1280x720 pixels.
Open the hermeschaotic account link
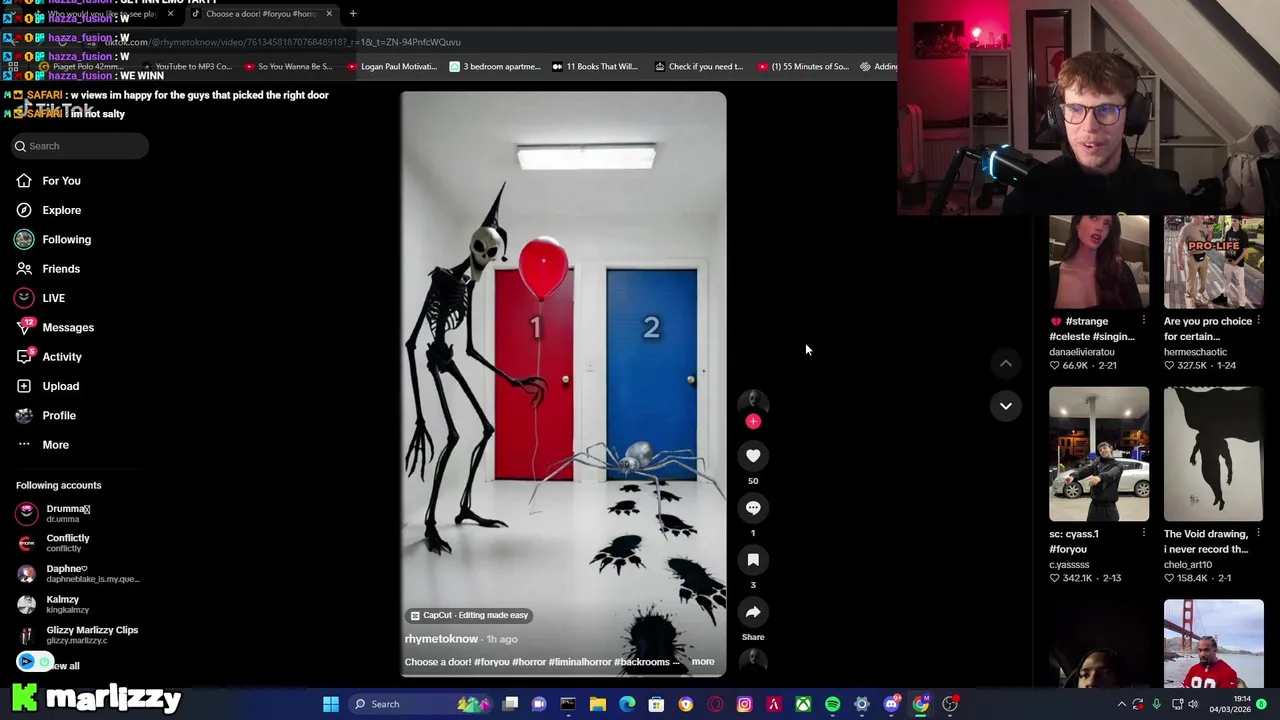coord(1195,352)
